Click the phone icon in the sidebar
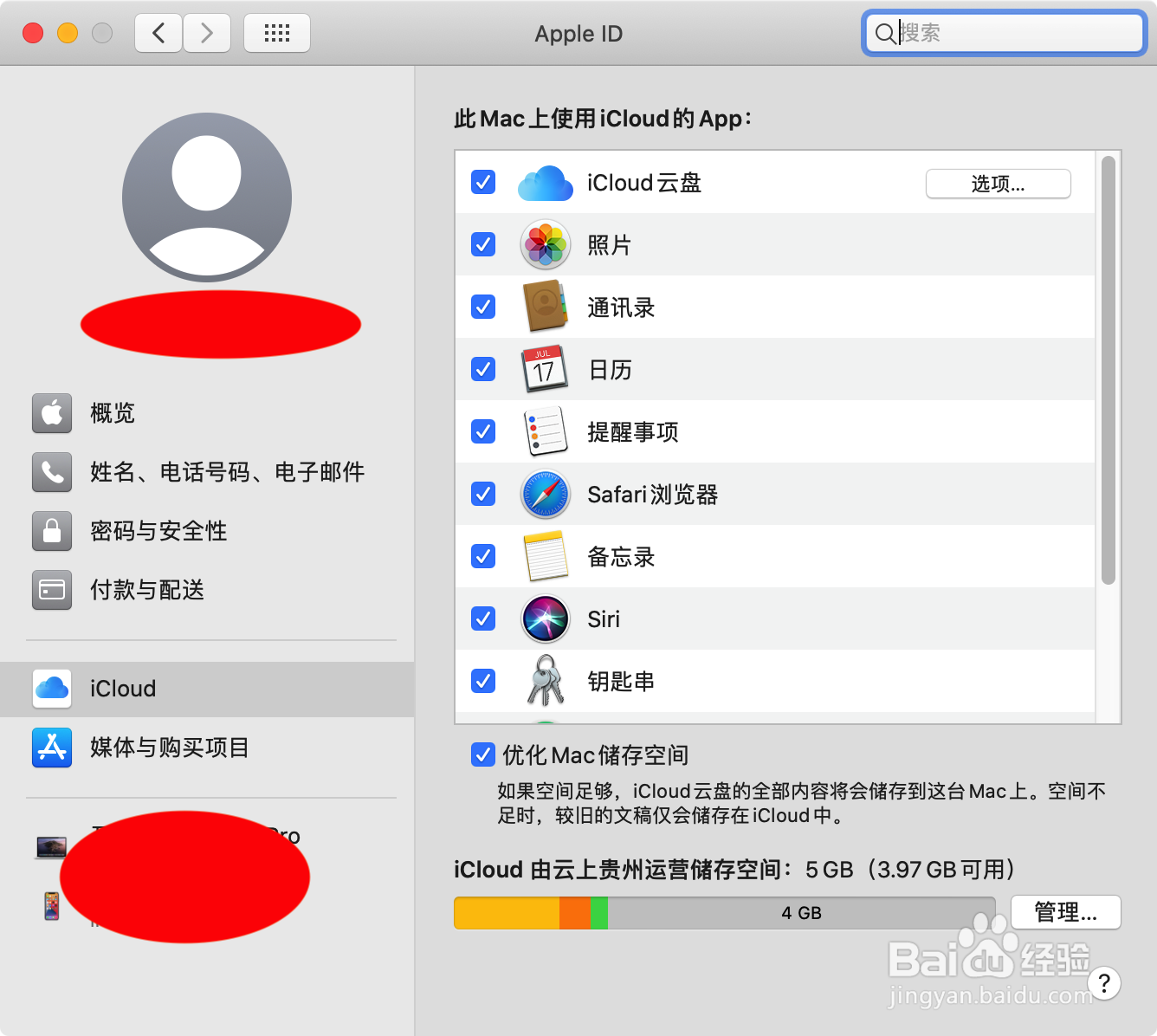1157x1036 pixels. [x=52, y=472]
